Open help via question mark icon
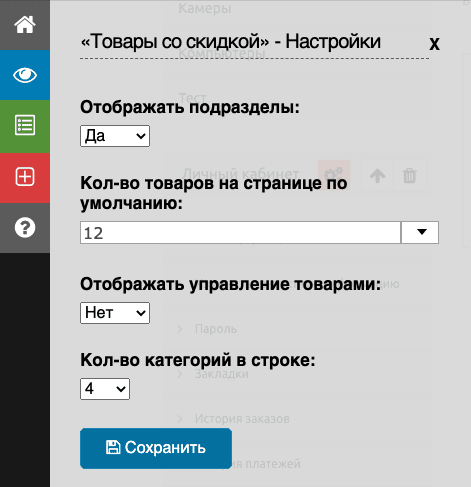The width and height of the screenshot is (471, 487). [25, 228]
